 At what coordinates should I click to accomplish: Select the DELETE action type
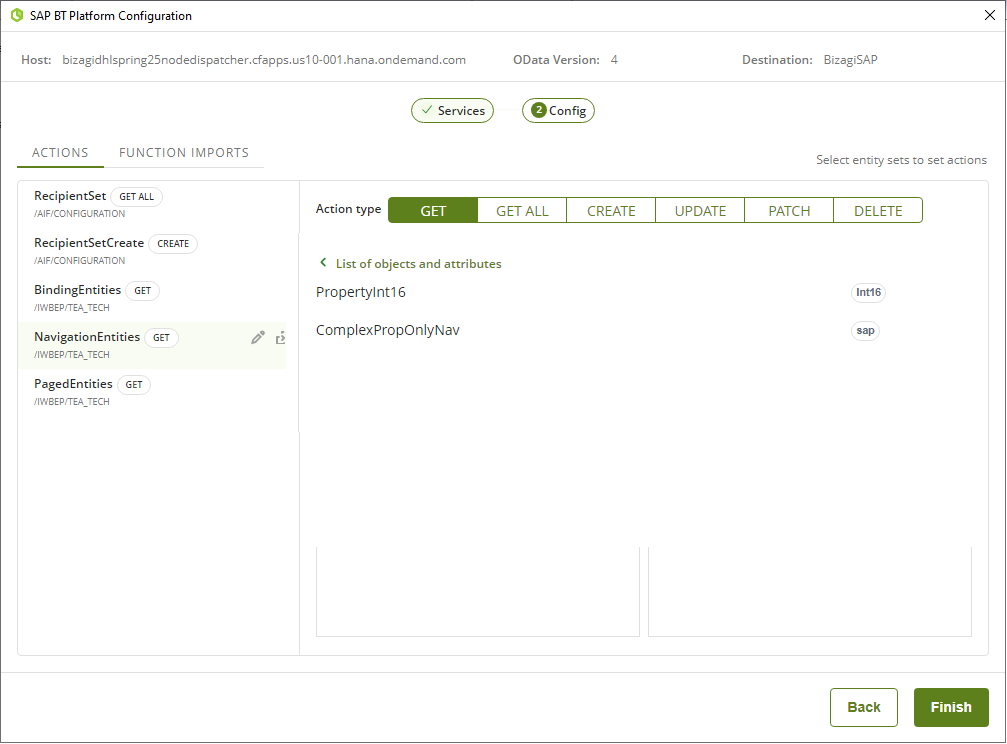point(878,210)
